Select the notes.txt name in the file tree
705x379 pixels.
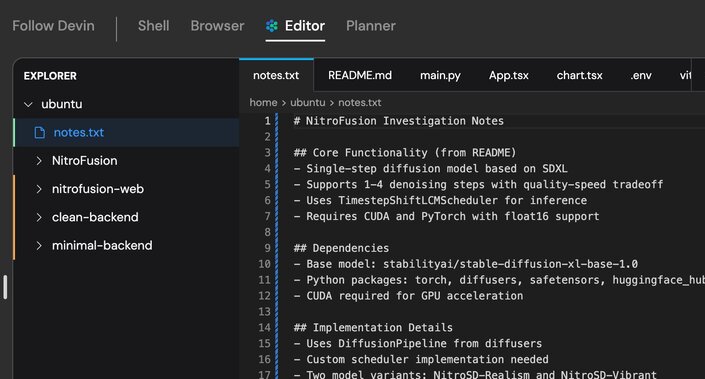point(79,133)
